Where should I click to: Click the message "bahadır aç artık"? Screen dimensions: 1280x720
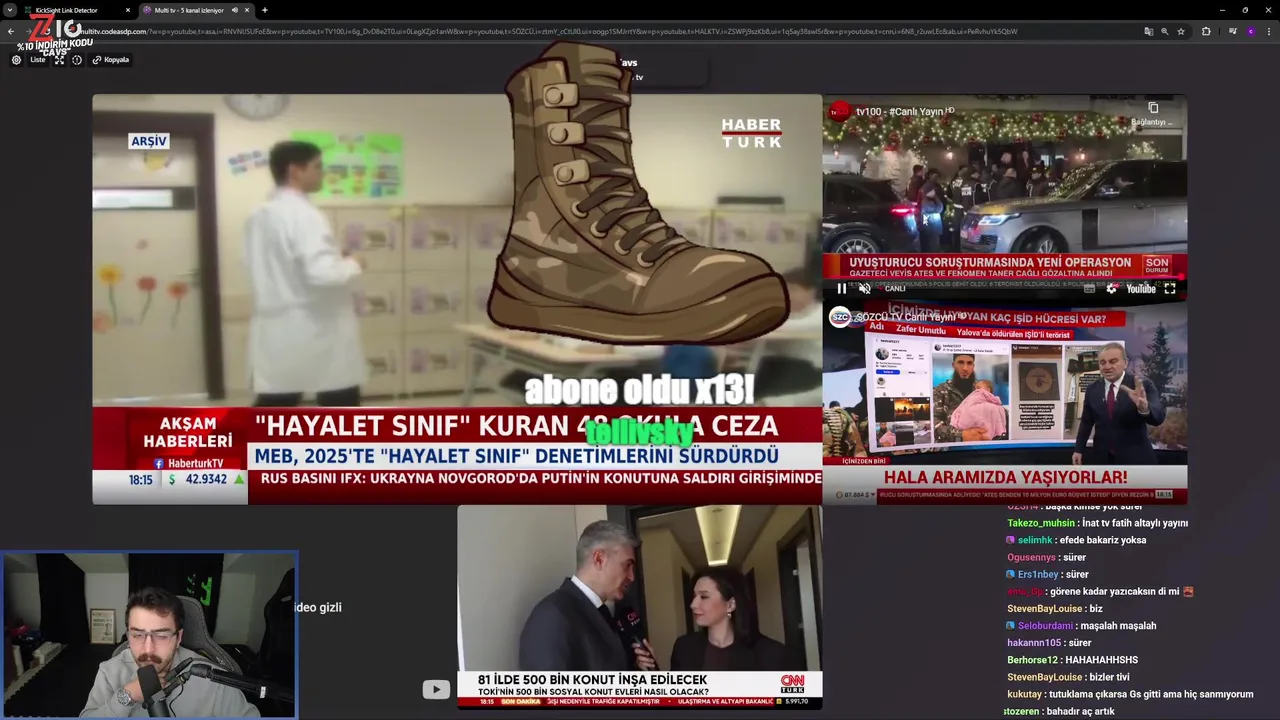pyautogui.click(x=1082, y=711)
